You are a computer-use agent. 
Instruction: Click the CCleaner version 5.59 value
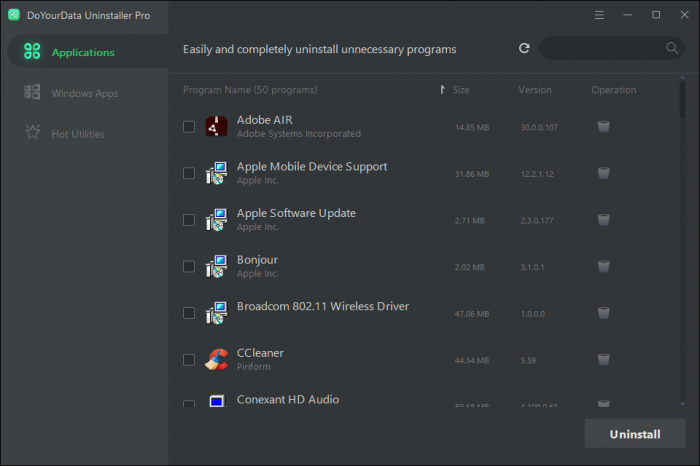click(528, 361)
